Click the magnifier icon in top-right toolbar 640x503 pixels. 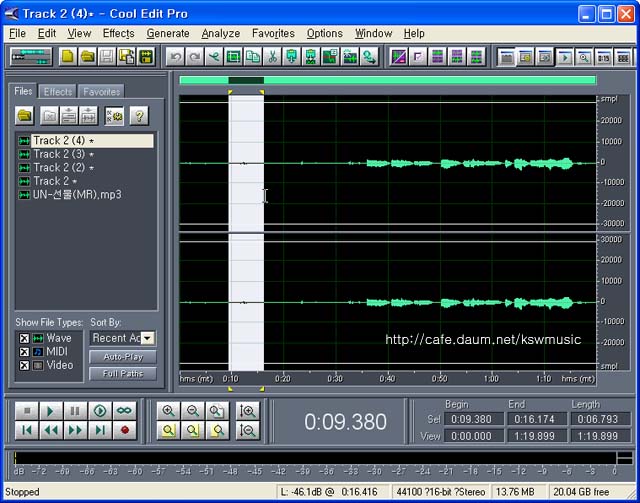(x=584, y=57)
